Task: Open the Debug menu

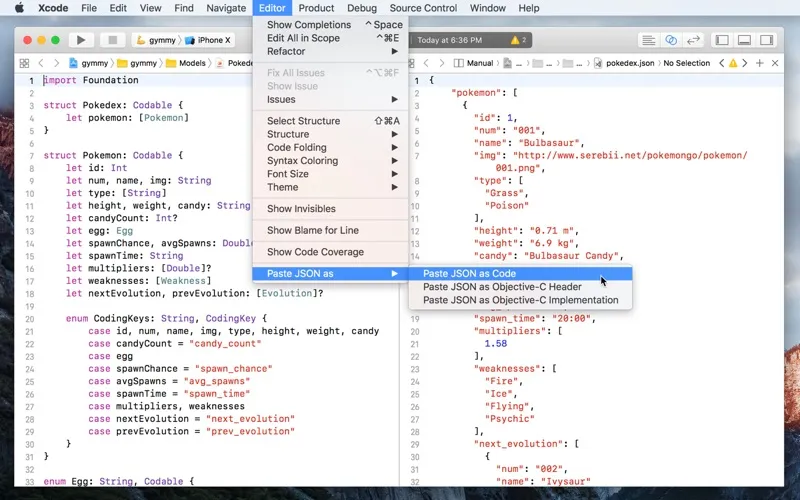Action: click(x=362, y=8)
